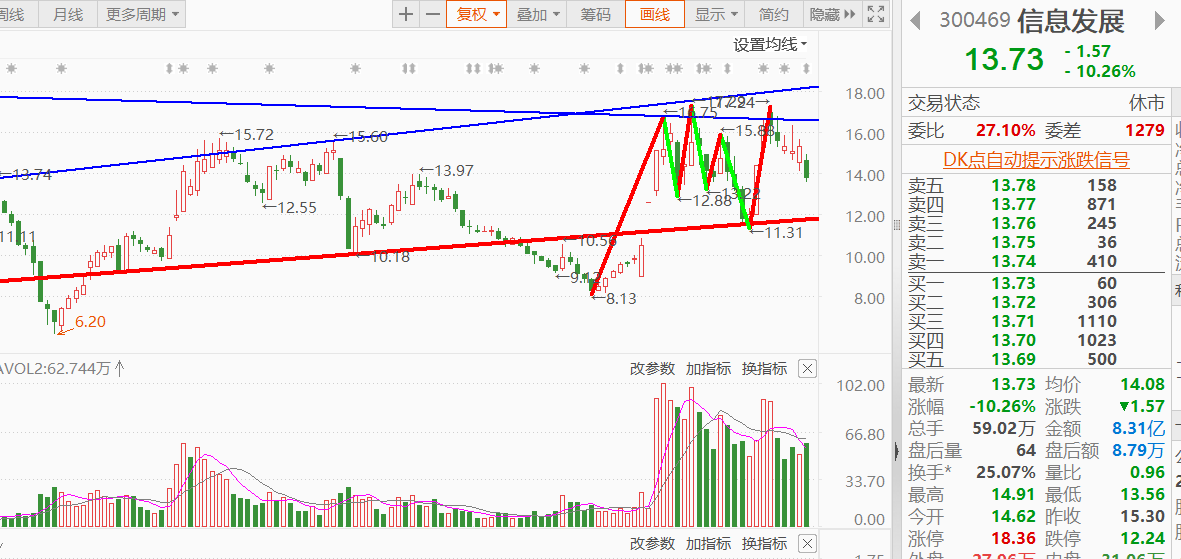Viewport: 1181px width, 559px height.
Task: Click 加指标 in the lower indicator panel
Action: (708, 543)
